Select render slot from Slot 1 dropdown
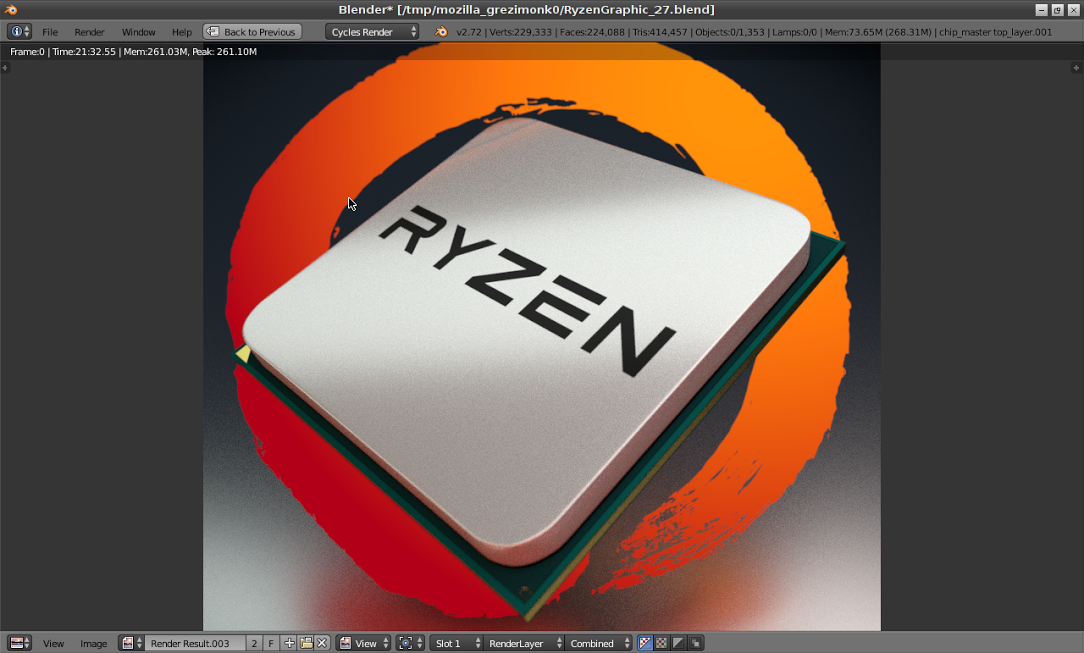The width and height of the screenshot is (1084, 653). pyautogui.click(x=456, y=643)
